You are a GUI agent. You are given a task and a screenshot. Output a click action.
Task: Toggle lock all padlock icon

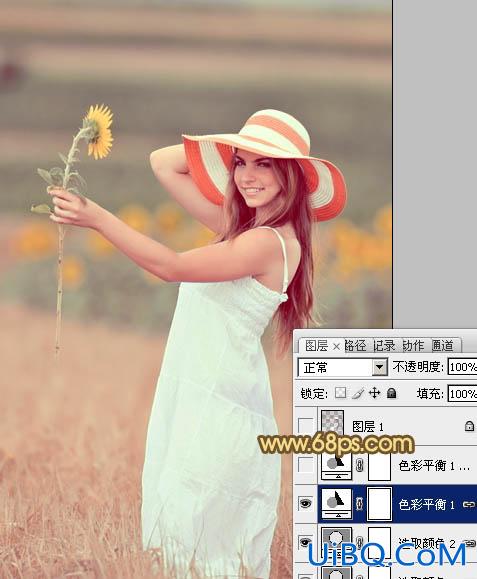pyautogui.click(x=391, y=393)
